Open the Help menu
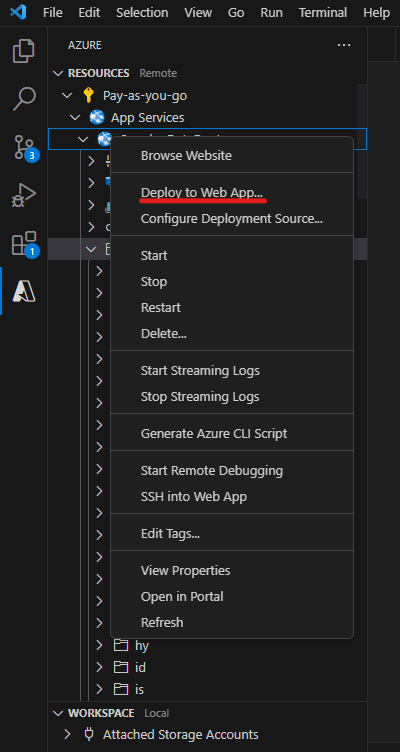The width and height of the screenshot is (400, 752). [376, 12]
